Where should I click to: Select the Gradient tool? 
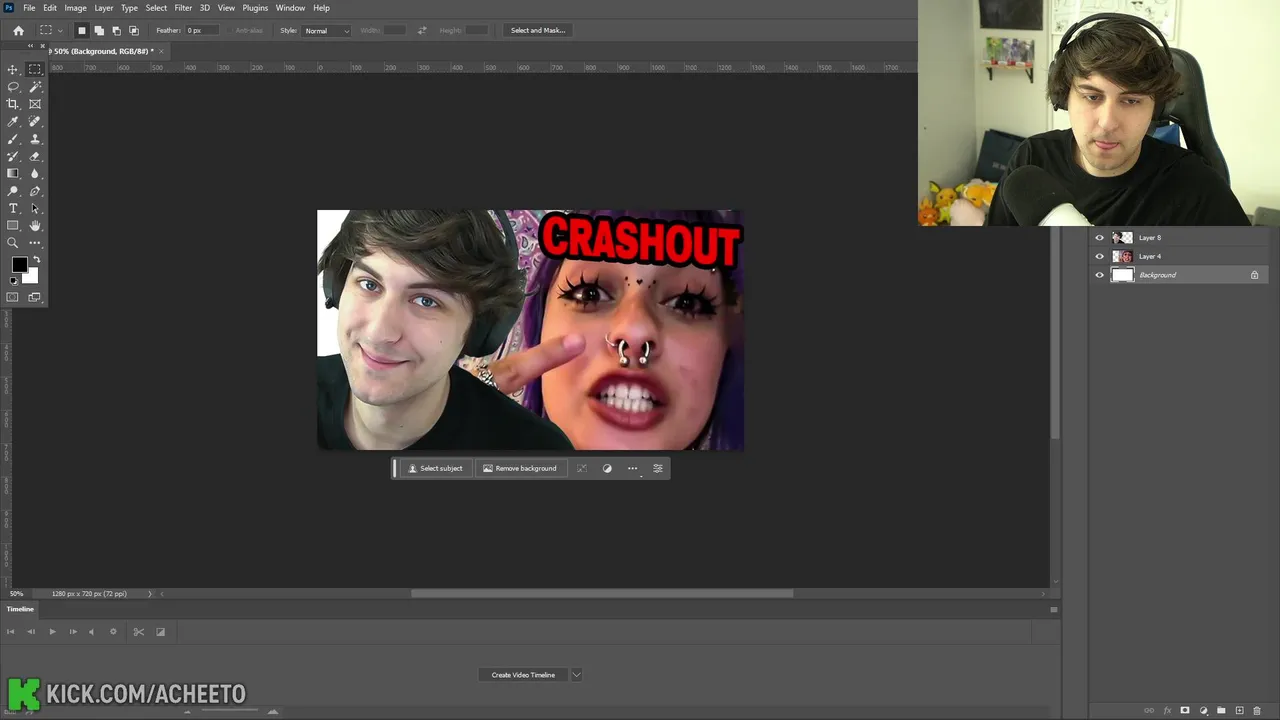13,173
